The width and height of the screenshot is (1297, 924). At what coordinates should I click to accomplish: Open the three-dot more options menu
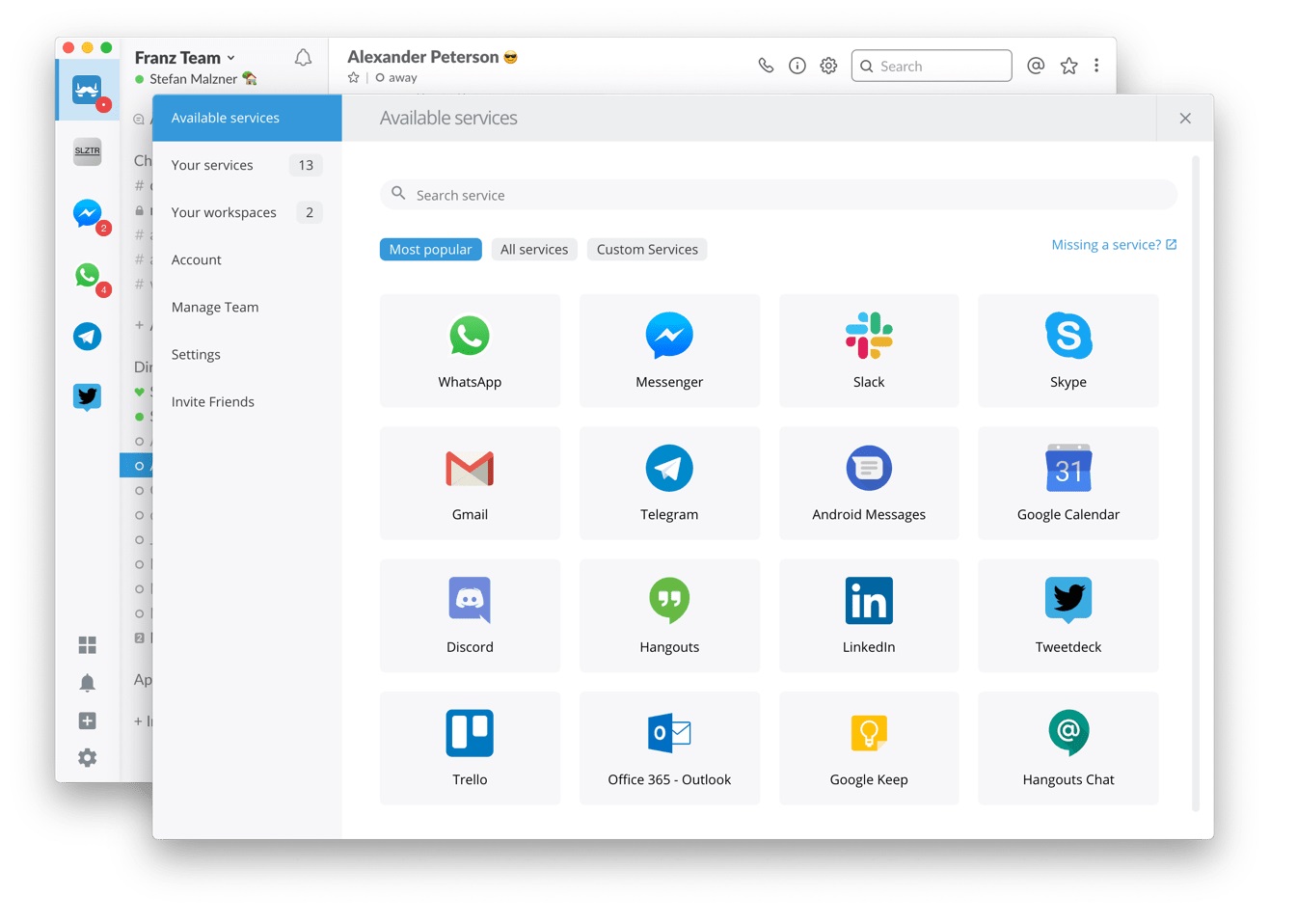[1096, 66]
